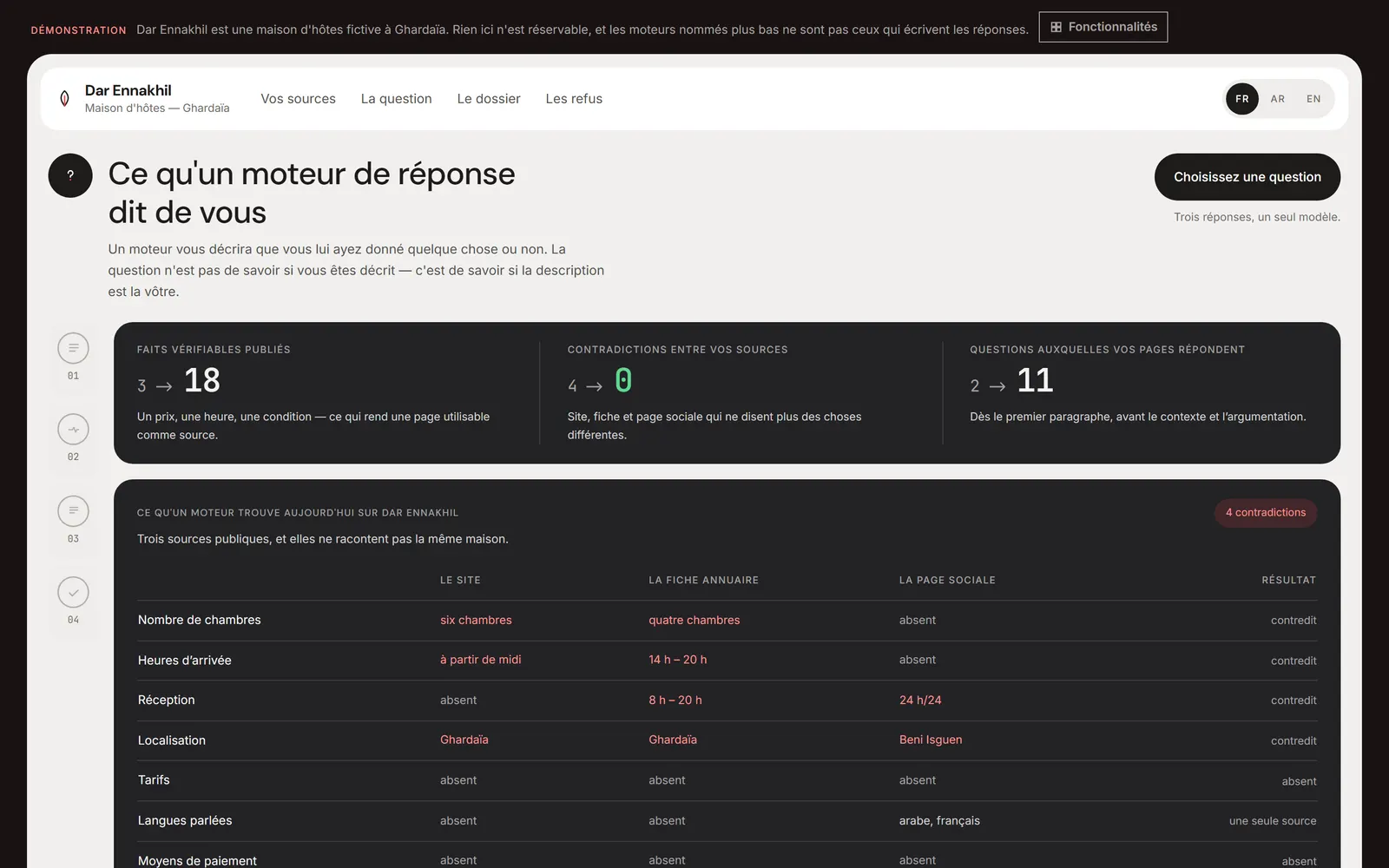Select the Nombre de chambres row label

[x=200, y=620]
